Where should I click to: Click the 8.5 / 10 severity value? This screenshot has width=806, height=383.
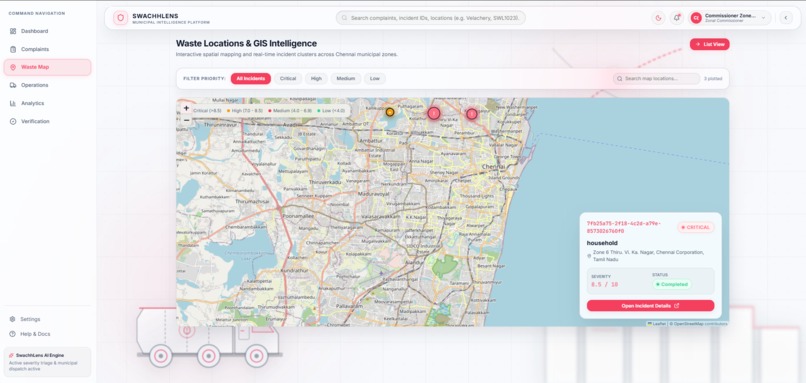[x=604, y=284]
